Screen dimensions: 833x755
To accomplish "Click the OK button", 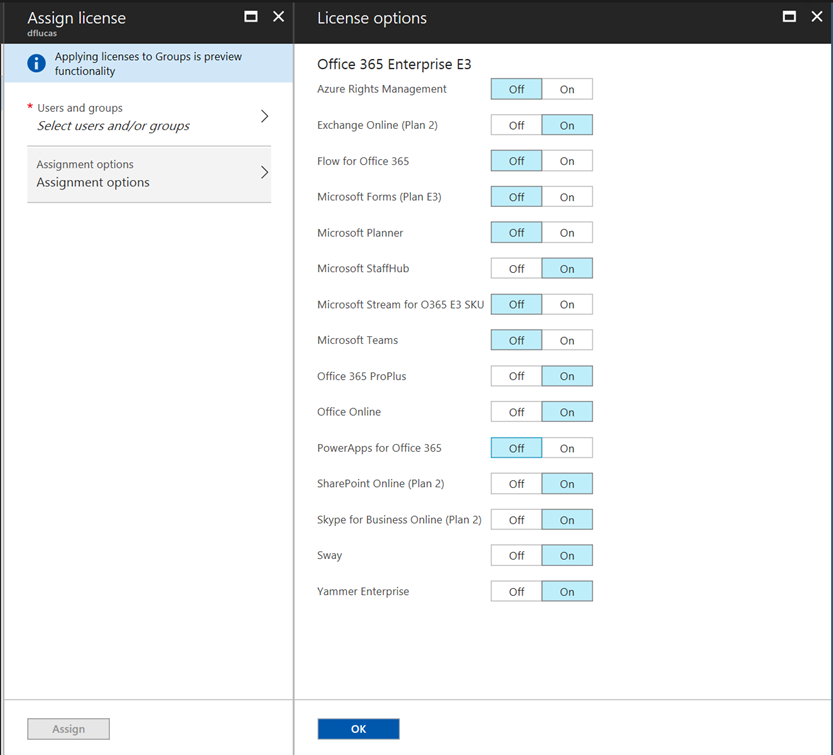I will pos(359,729).
